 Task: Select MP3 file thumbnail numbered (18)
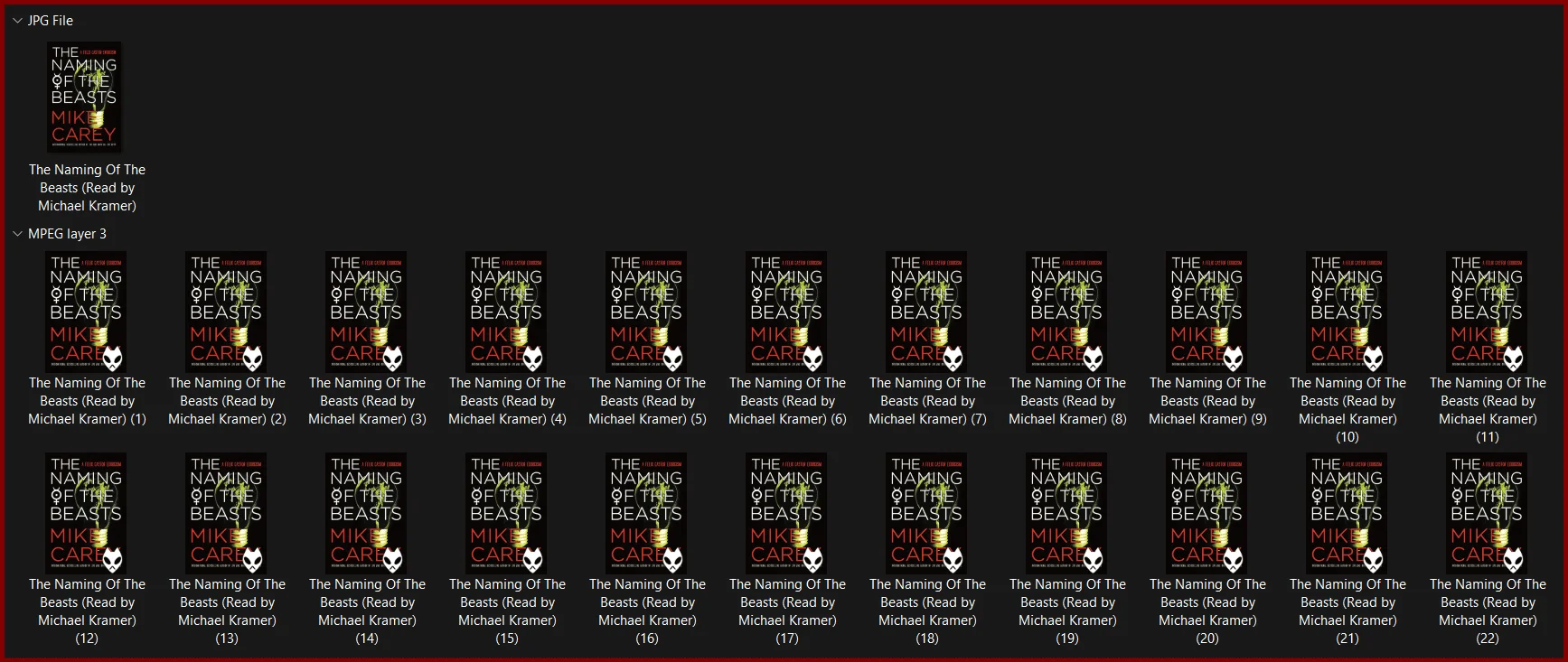coord(926,513)
